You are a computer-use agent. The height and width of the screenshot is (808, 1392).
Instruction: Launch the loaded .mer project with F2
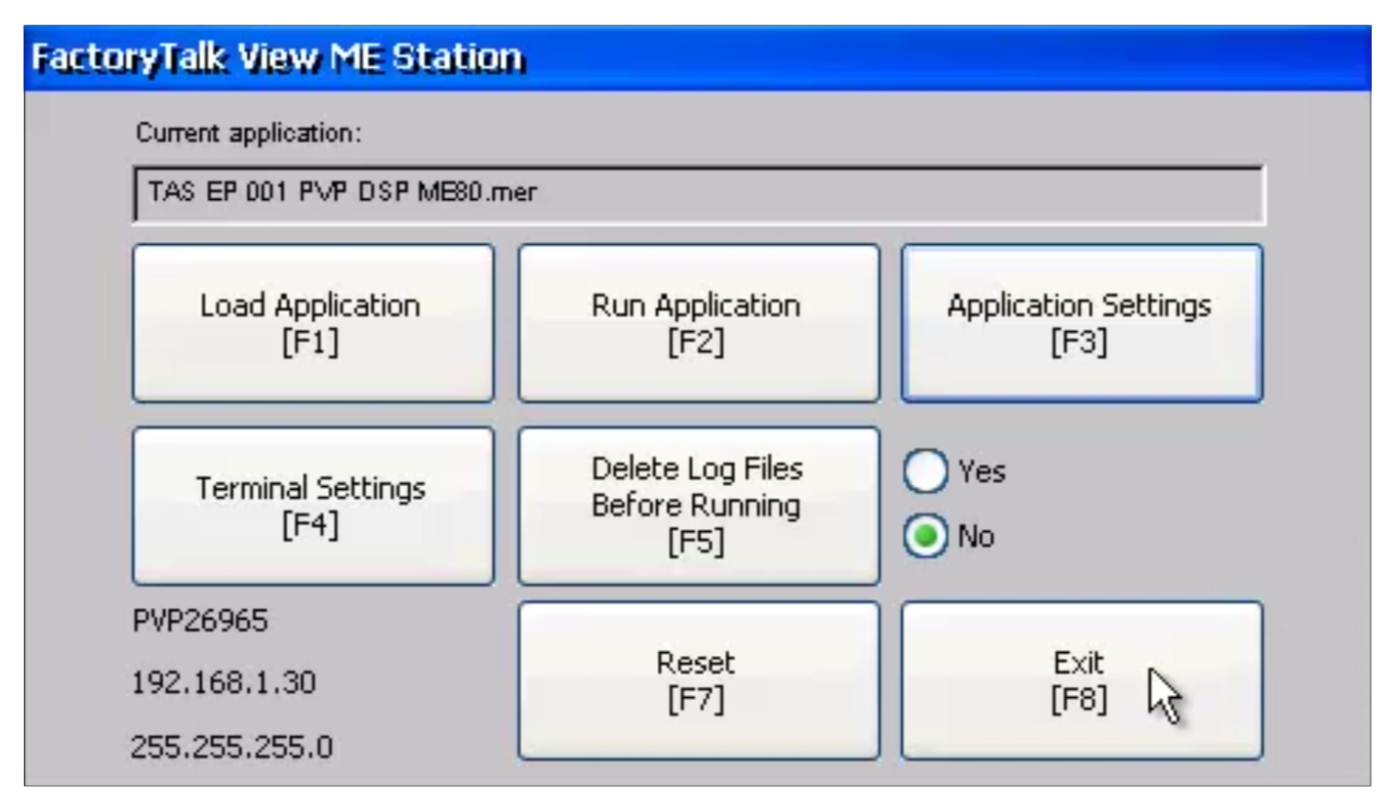tap(697, 322)
